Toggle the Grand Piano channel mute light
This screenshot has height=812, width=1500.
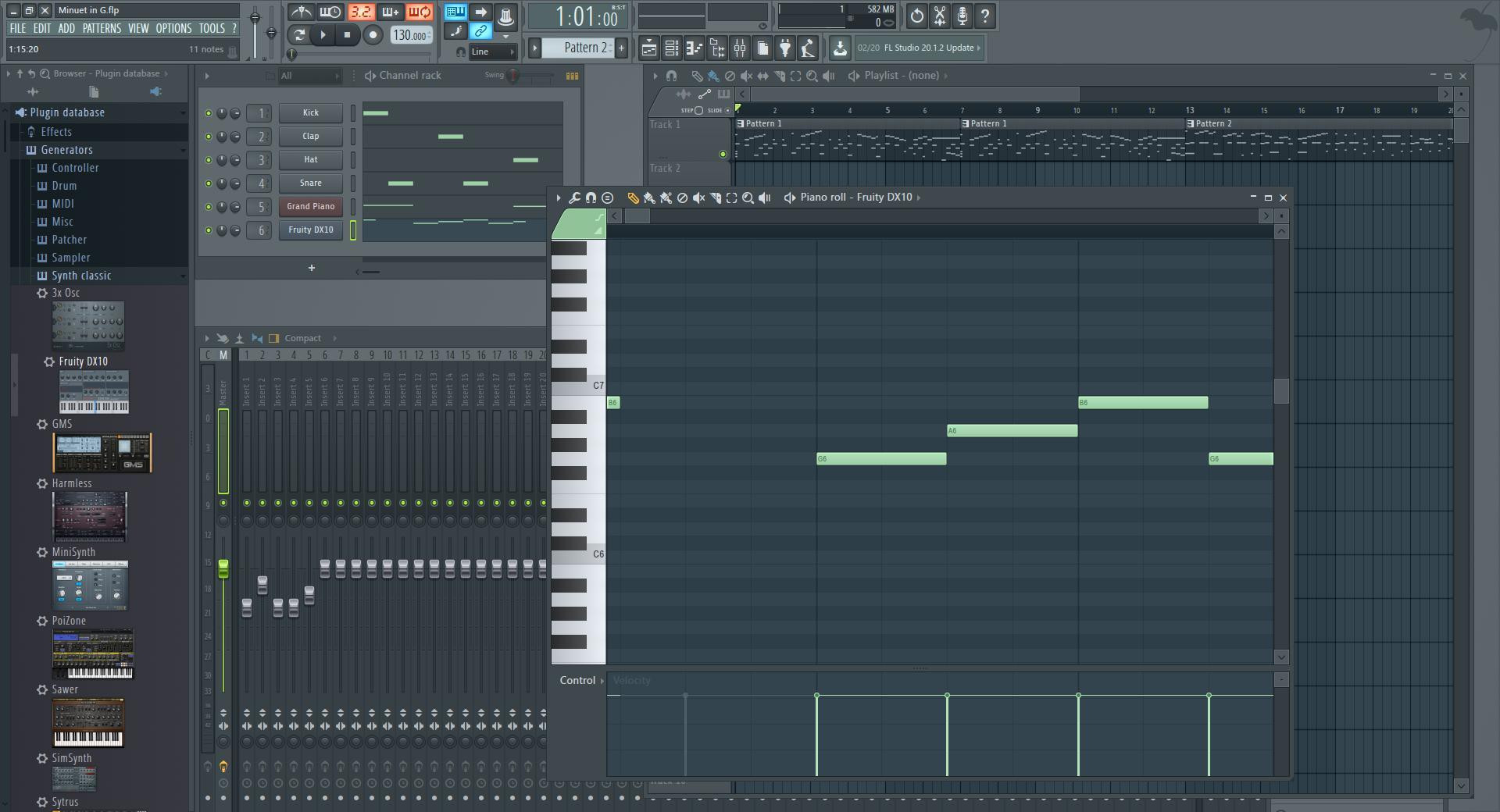(x=208, y=207)
